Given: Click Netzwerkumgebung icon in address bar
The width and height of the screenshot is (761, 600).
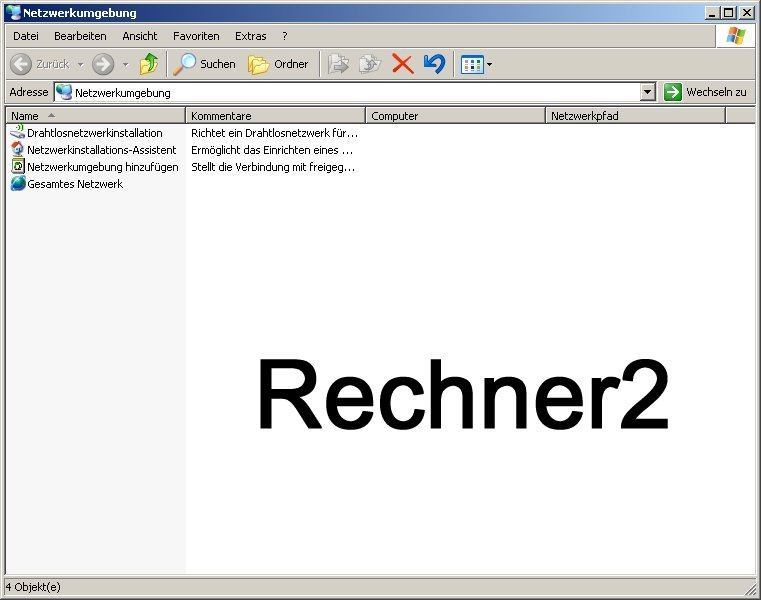Looking at the screenshot, I should pos(64,92).
